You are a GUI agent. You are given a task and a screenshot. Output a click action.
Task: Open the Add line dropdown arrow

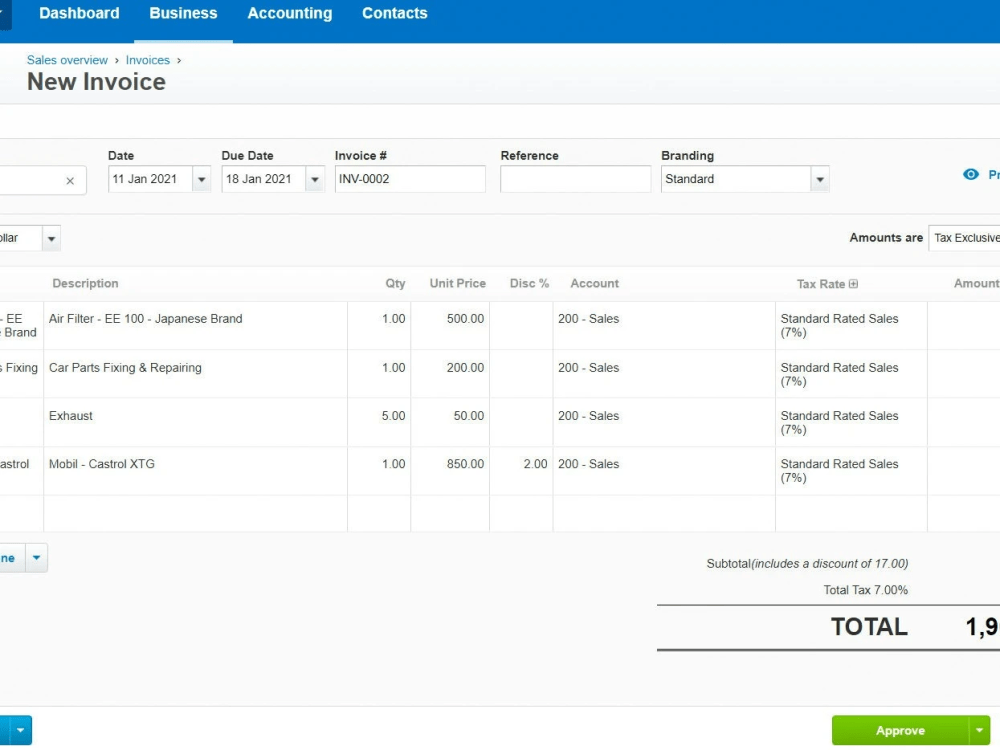pyautogui.click(x=36, y=558)
